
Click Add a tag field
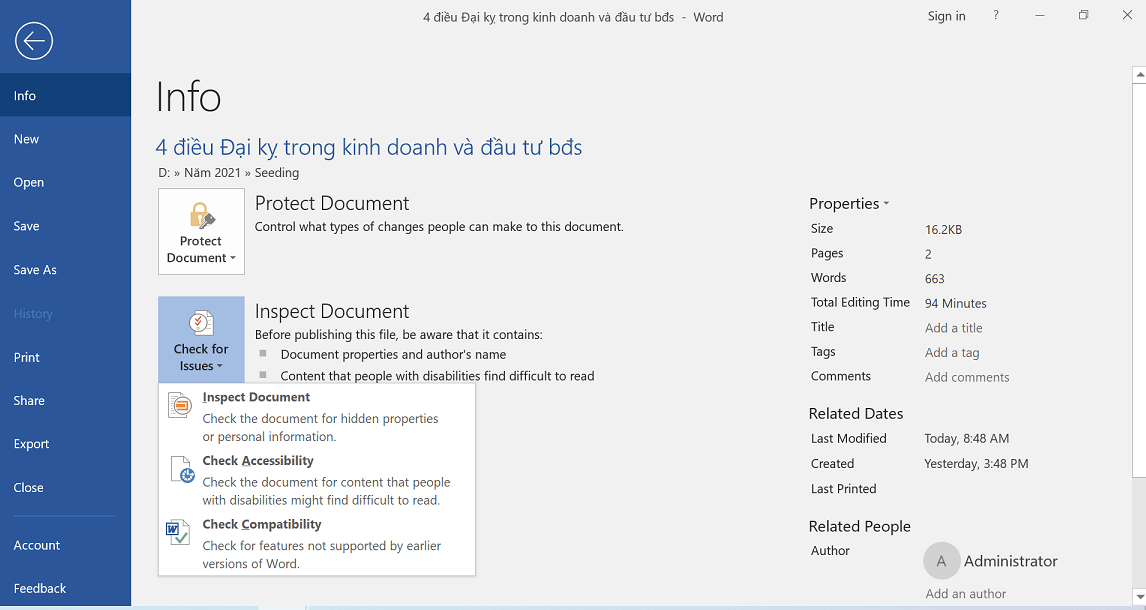pyautogui.click(x=952, y=353)
